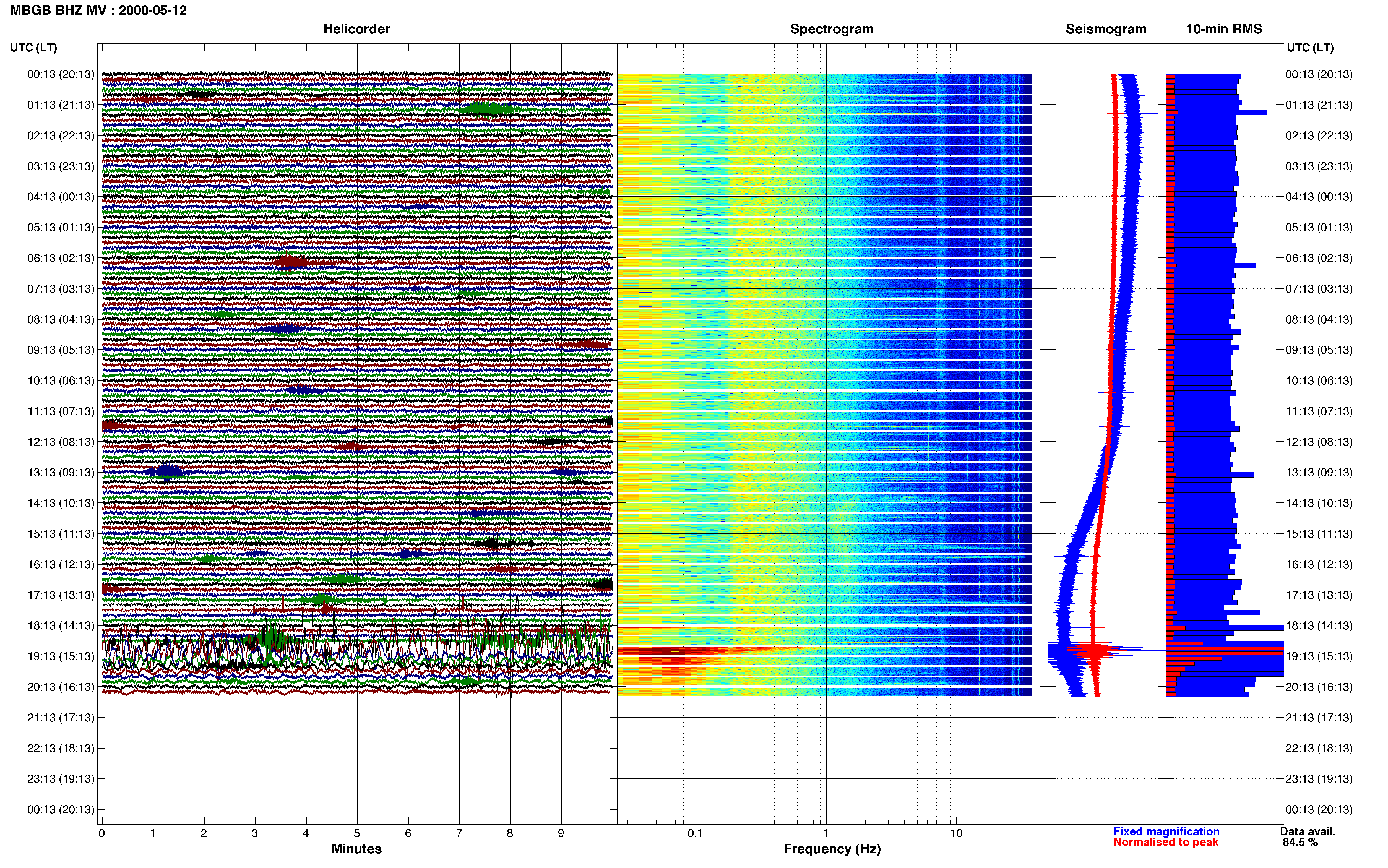The image size is (1388, 868).
Task: Click the left time label '04:13 (00:13)'
Action: point(61,197)
